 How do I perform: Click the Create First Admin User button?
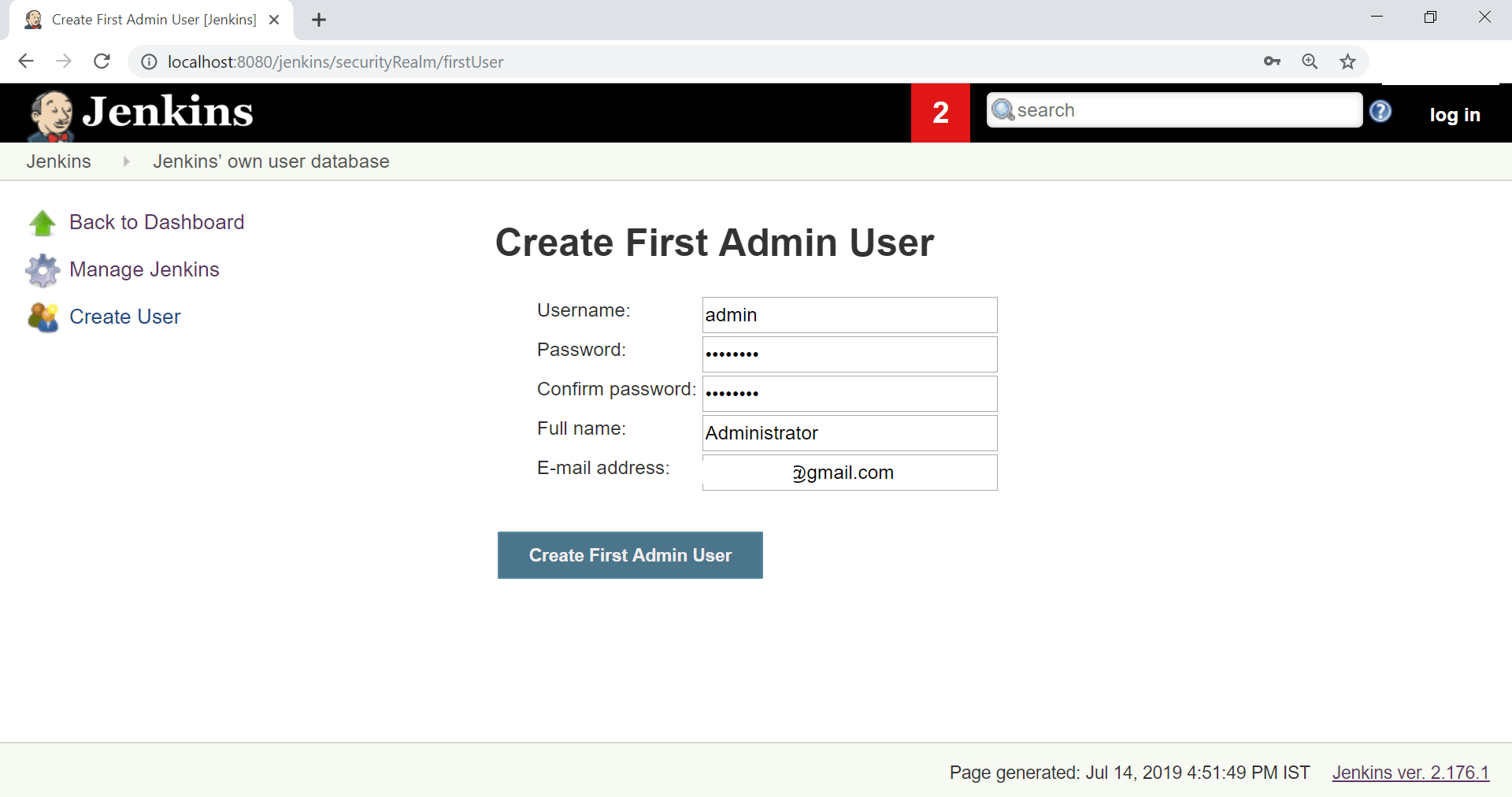click(630, 555)
